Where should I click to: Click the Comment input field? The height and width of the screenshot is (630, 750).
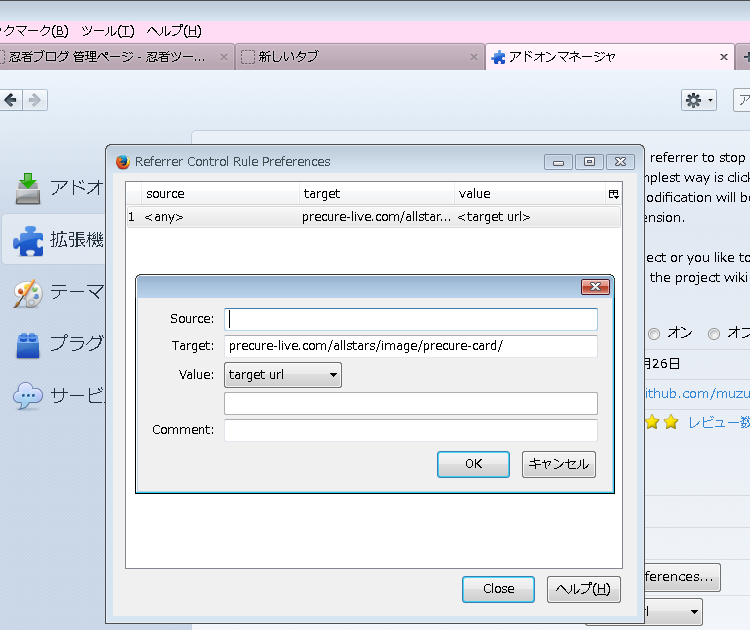[x=411, y=430]
